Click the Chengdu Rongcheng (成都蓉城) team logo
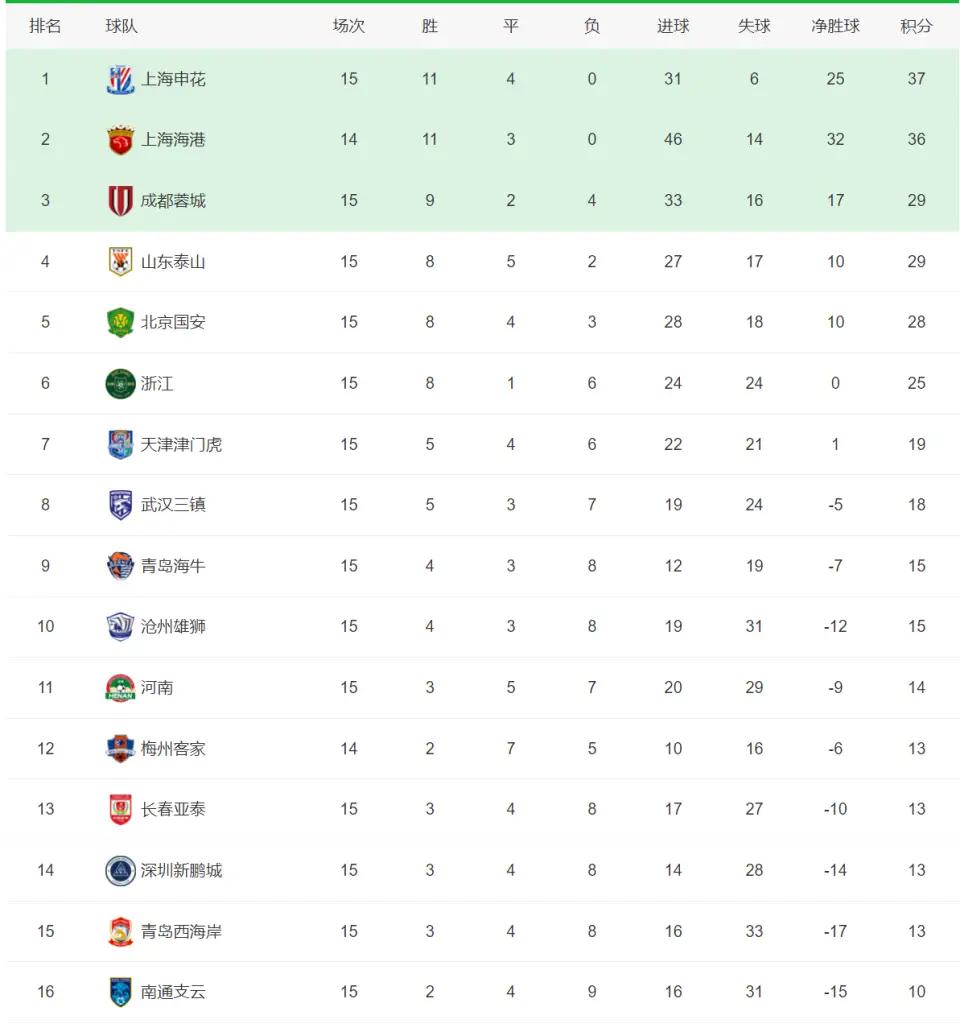Image resolution: width=960 pixels, height=1036 pixels. (x=120, y=201)
